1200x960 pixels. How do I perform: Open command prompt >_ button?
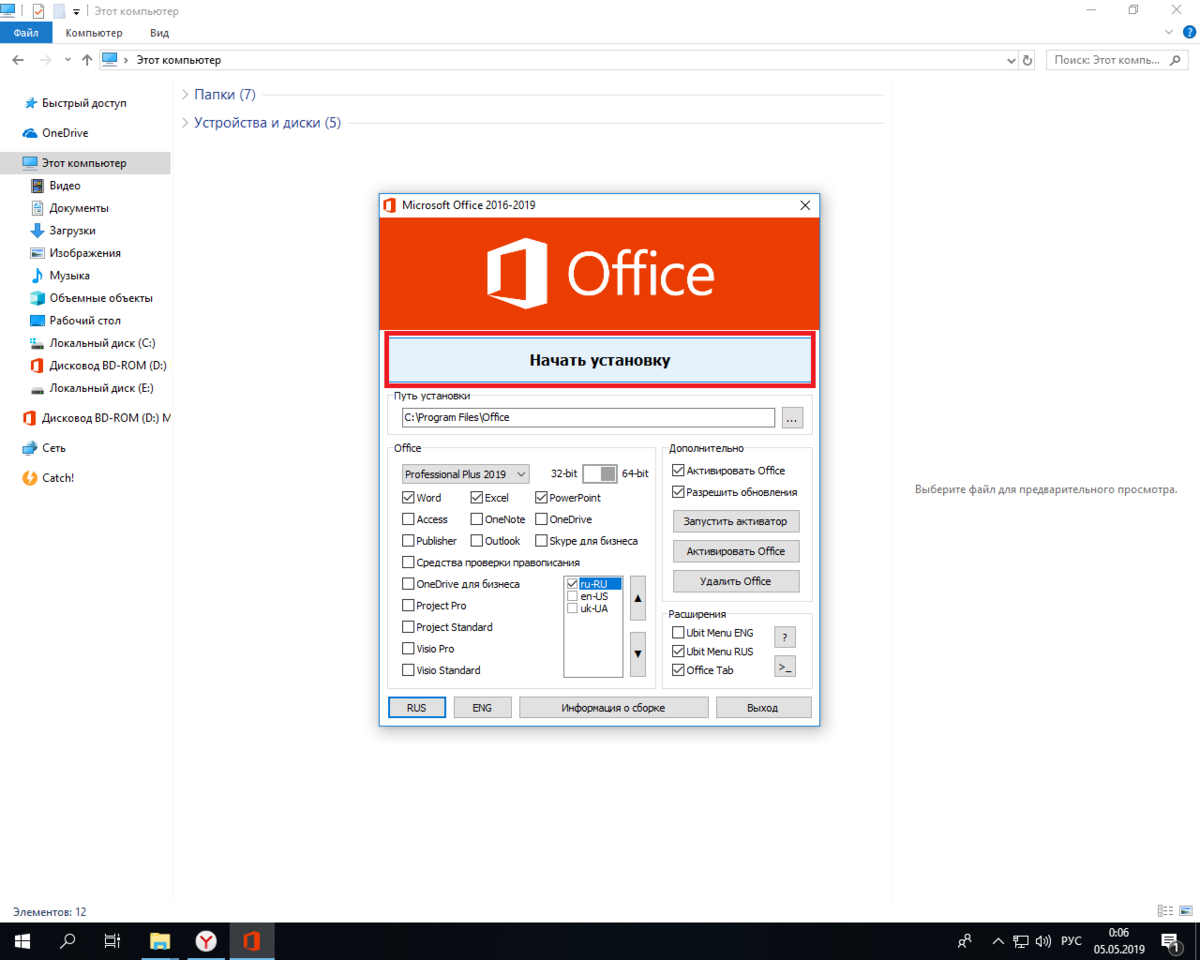[785, 667]
